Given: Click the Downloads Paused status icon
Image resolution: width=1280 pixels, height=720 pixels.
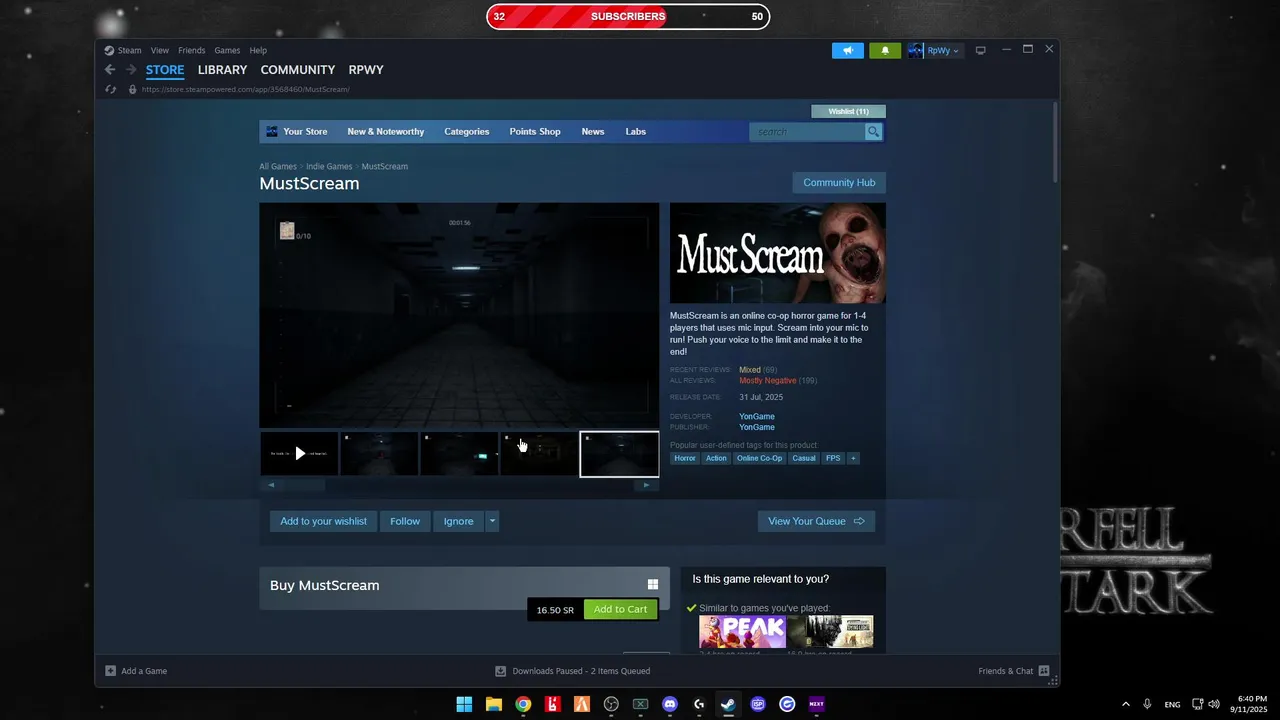Looking at the screenshot, I should (x=501, y=671).
